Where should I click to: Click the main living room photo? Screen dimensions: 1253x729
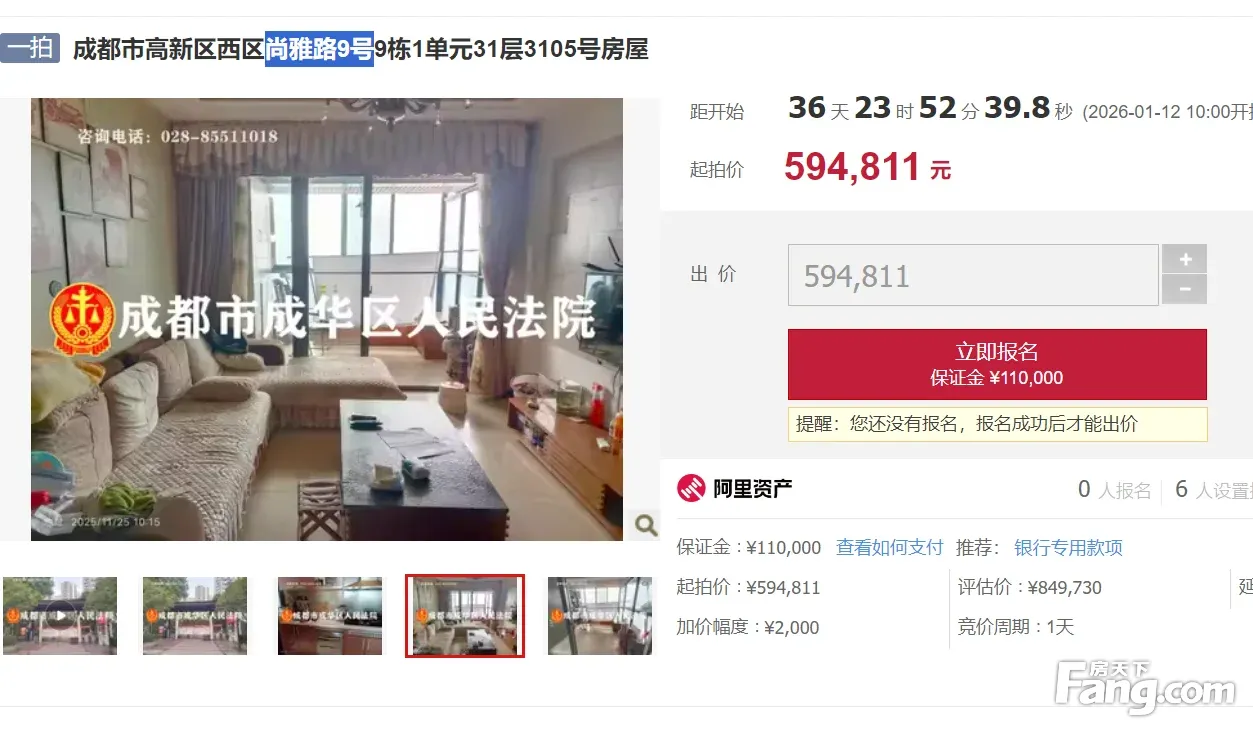tap(327, 319)
